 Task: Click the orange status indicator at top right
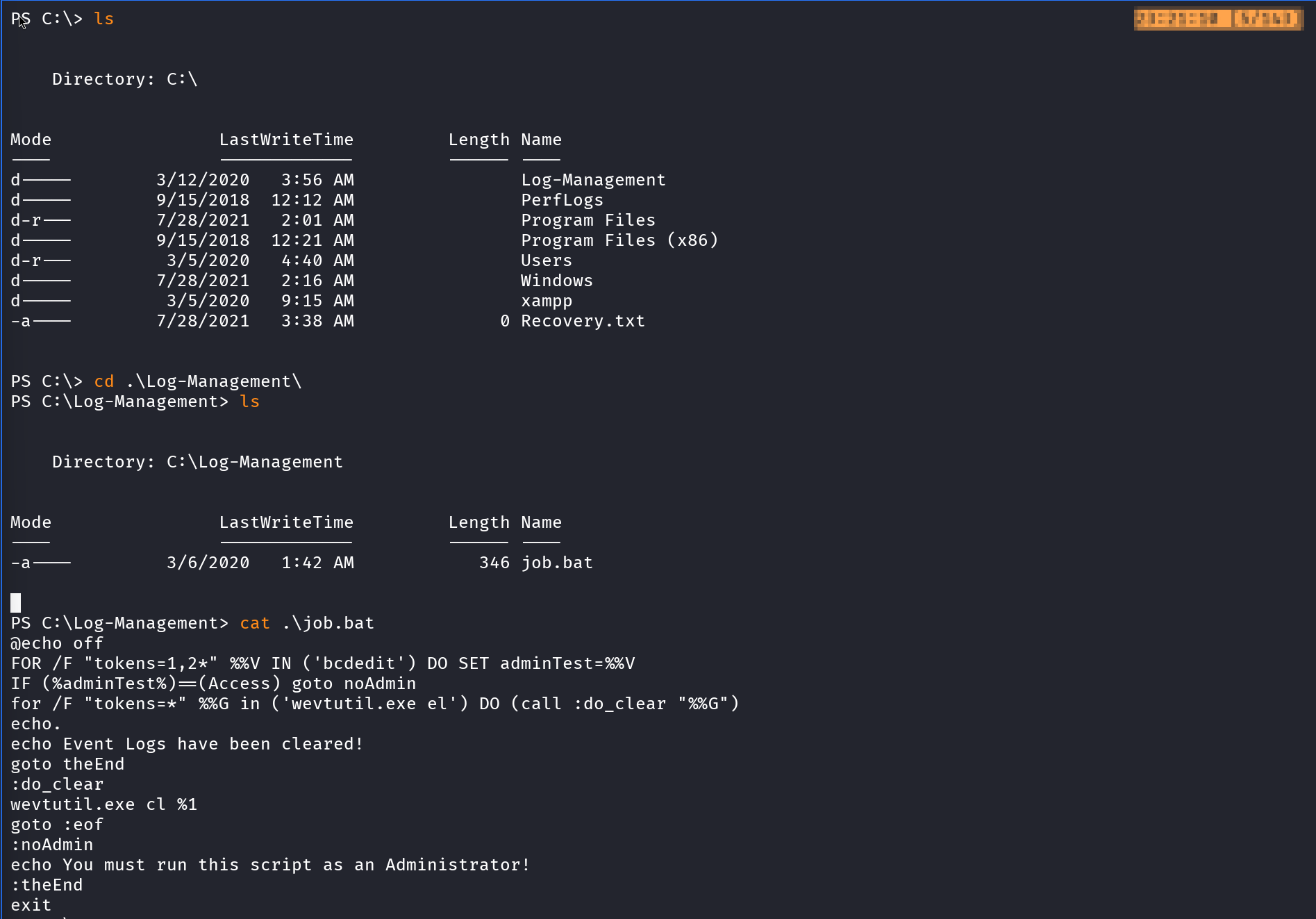(x=1217, y=19)
